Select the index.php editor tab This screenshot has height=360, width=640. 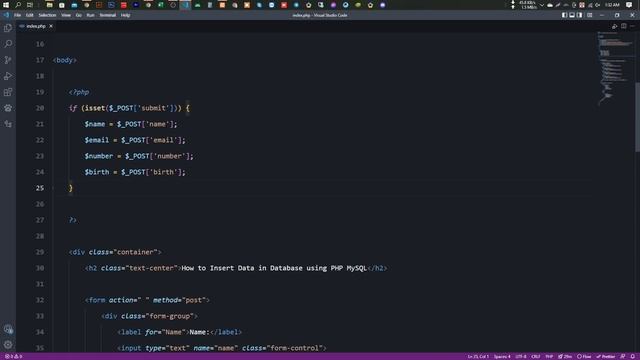point(36,26)
